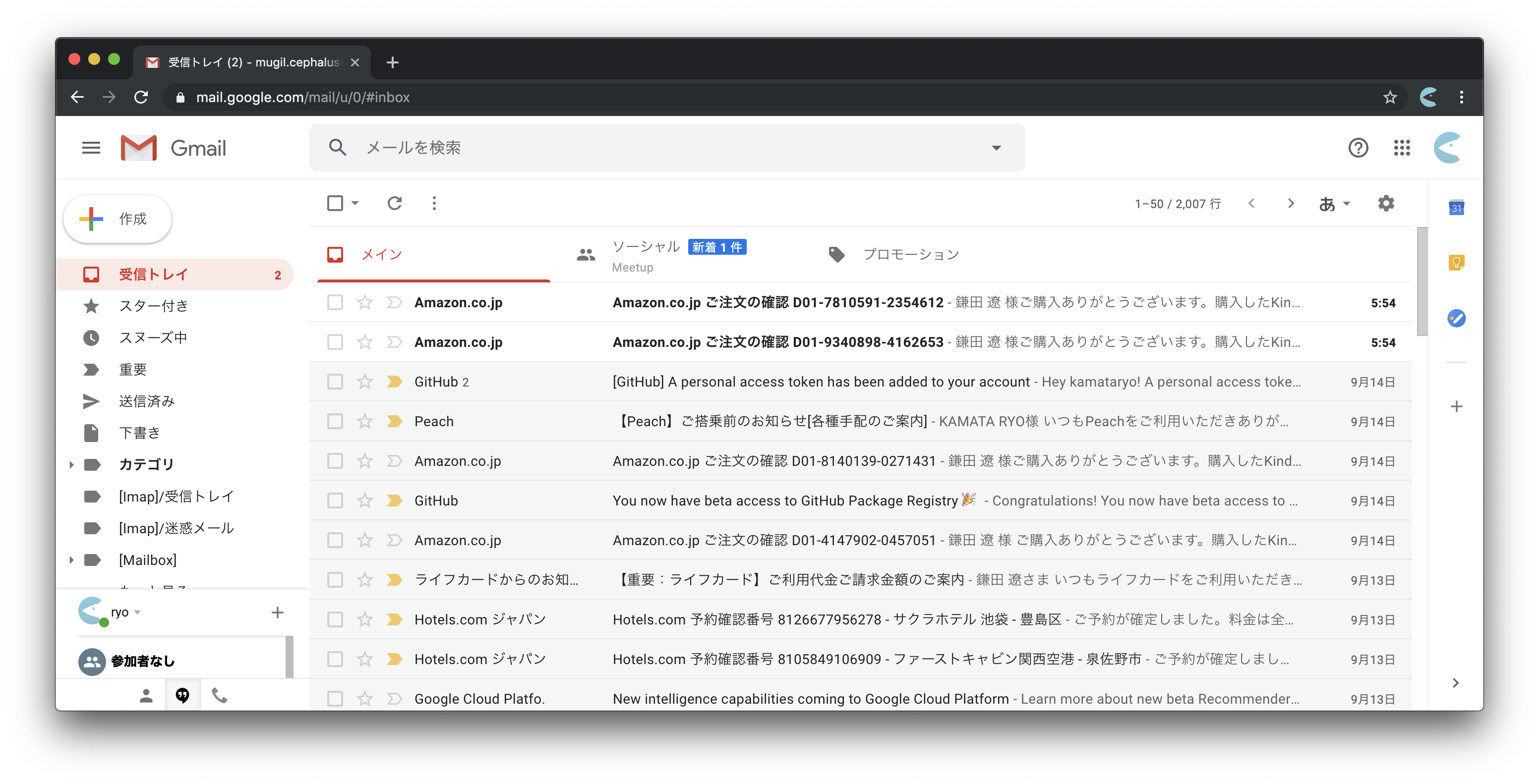
Task: Open the input tools あ dropdown
Action: click(x=1334, y=204)
